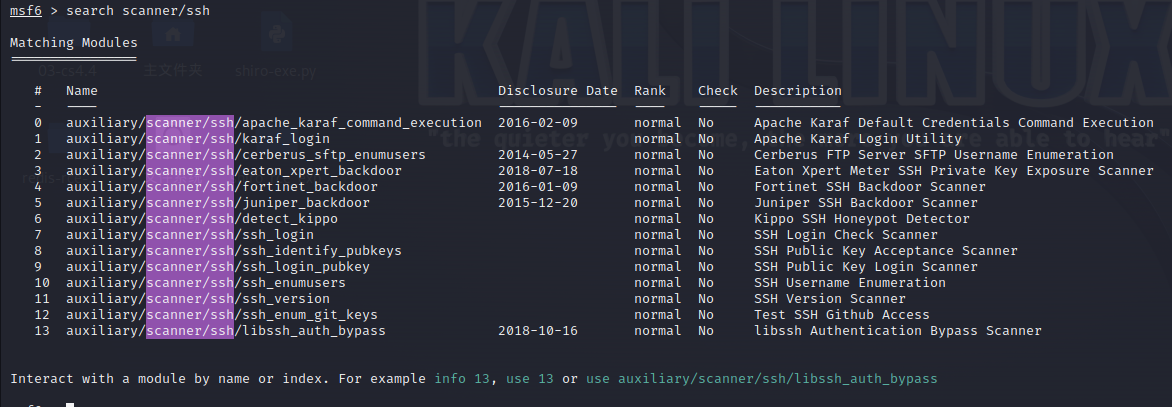Click the Check column header
The image size is (1172, 407).
(x=718, y=91)
